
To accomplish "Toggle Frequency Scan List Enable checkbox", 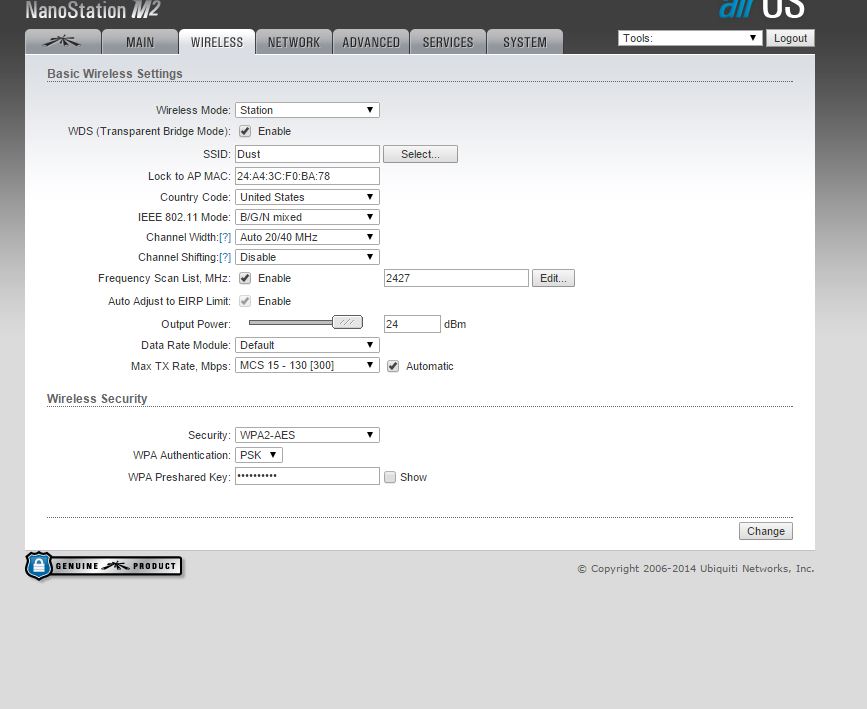I will tap(245, 278).
